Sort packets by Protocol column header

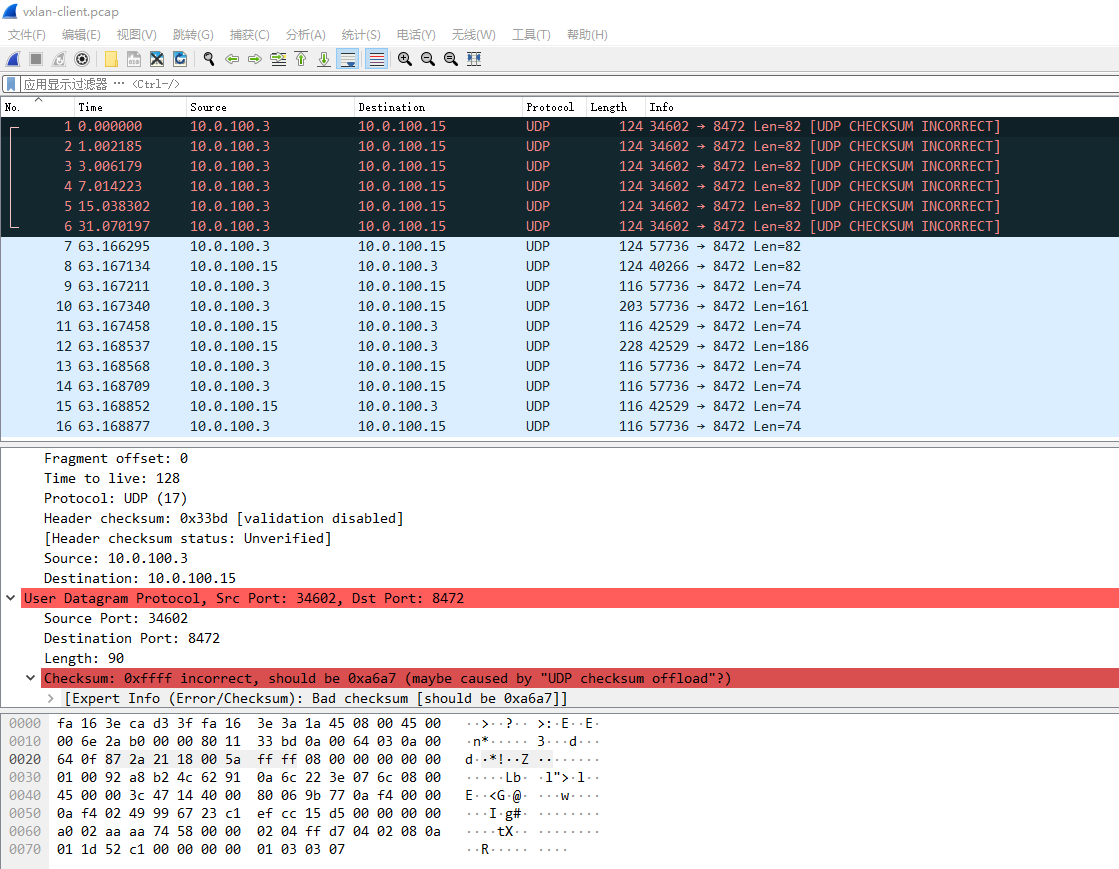[550, 107]
